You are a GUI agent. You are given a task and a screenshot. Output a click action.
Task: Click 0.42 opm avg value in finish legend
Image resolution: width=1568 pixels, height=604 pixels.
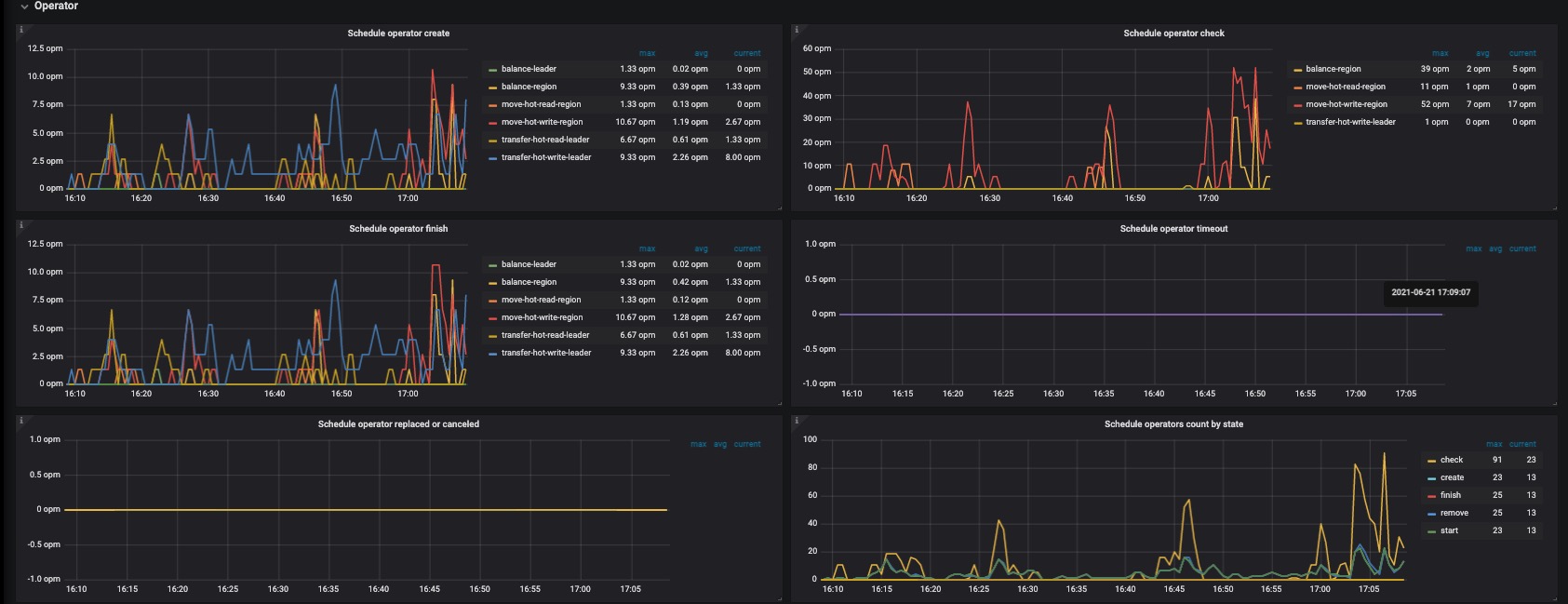coord(690,282)
